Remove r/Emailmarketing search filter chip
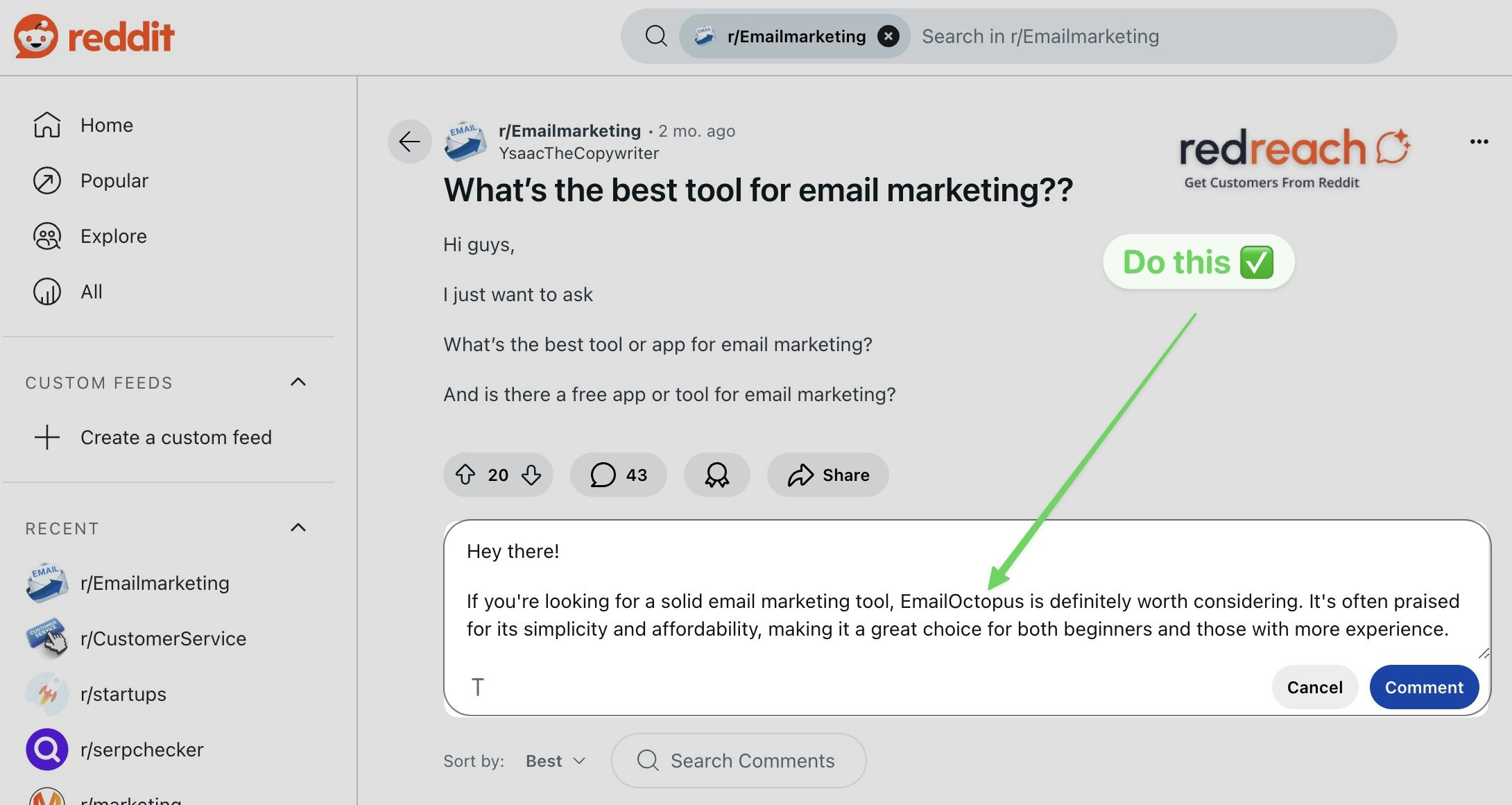 click(x=888, y=36)
